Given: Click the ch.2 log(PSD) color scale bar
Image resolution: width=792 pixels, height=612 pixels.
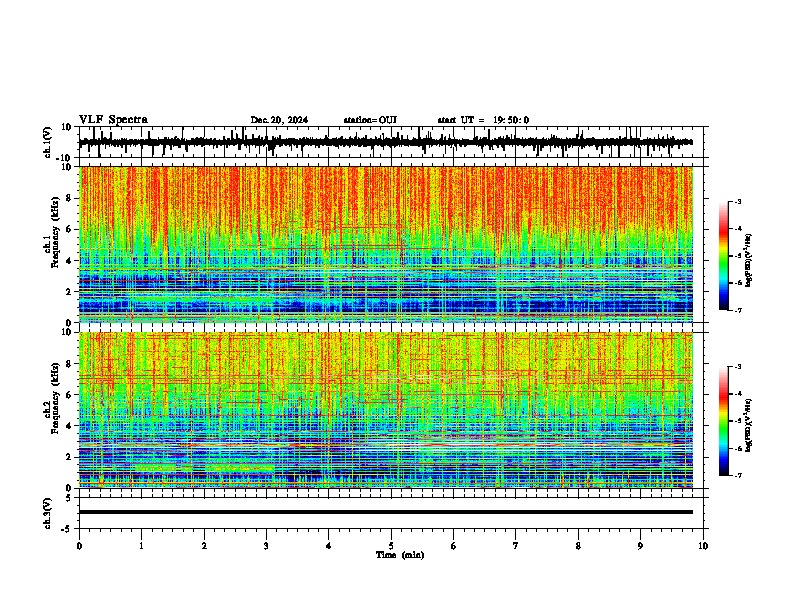Looking at the screenshot, I should [x=723, y=421].
